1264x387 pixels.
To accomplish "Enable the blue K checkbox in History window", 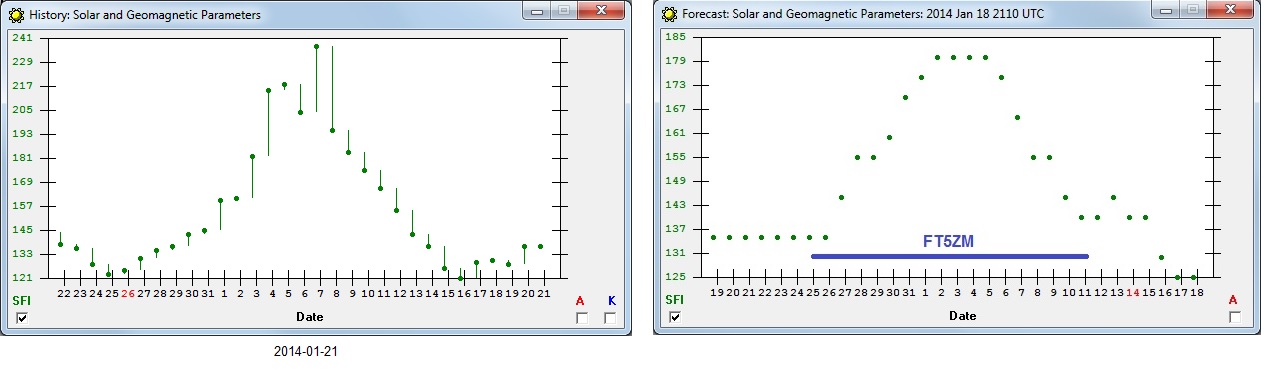I will (609, 317).
